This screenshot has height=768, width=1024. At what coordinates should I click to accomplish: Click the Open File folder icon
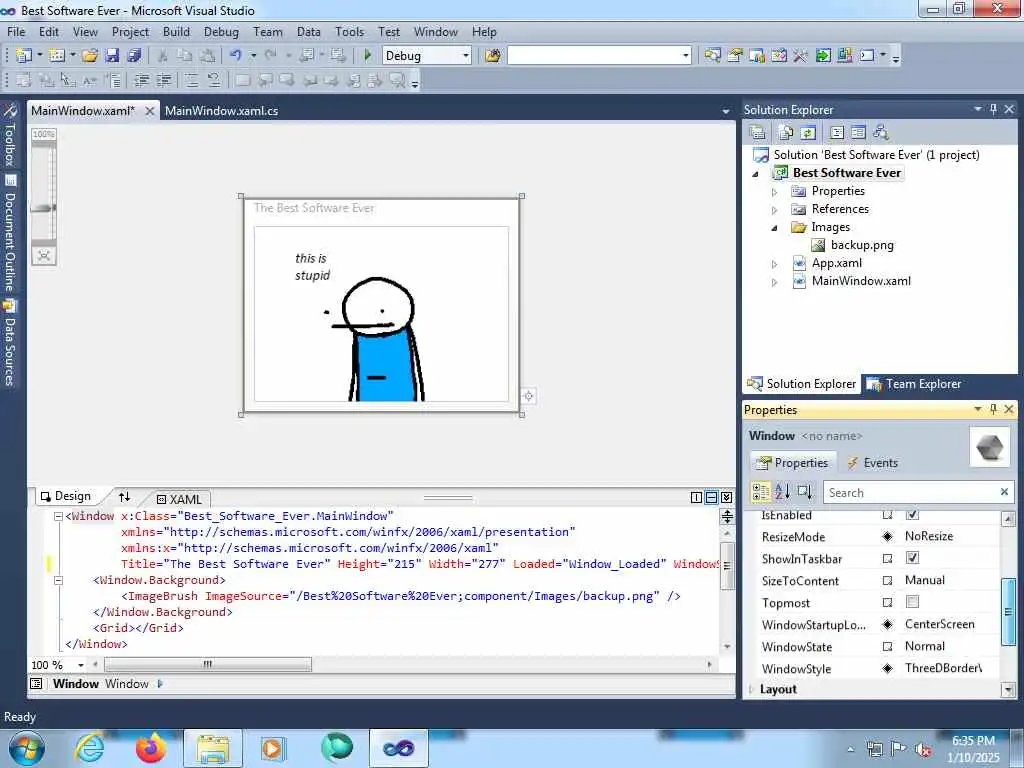point(90,56)
